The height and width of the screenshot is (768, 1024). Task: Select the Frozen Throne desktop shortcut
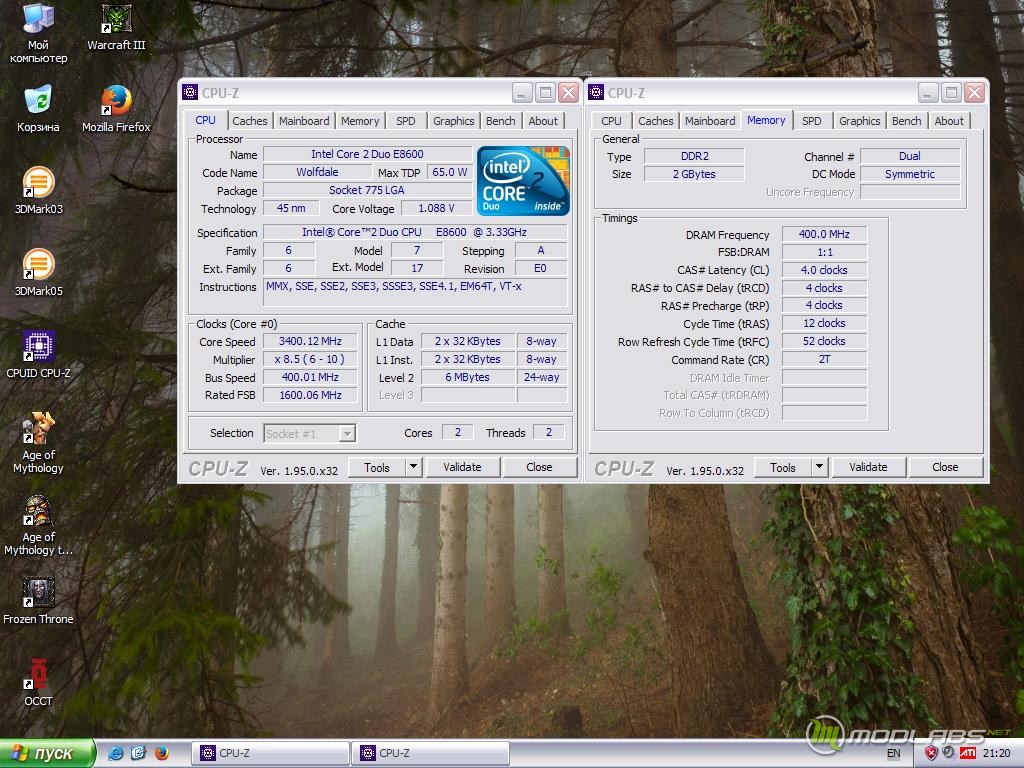39,601
